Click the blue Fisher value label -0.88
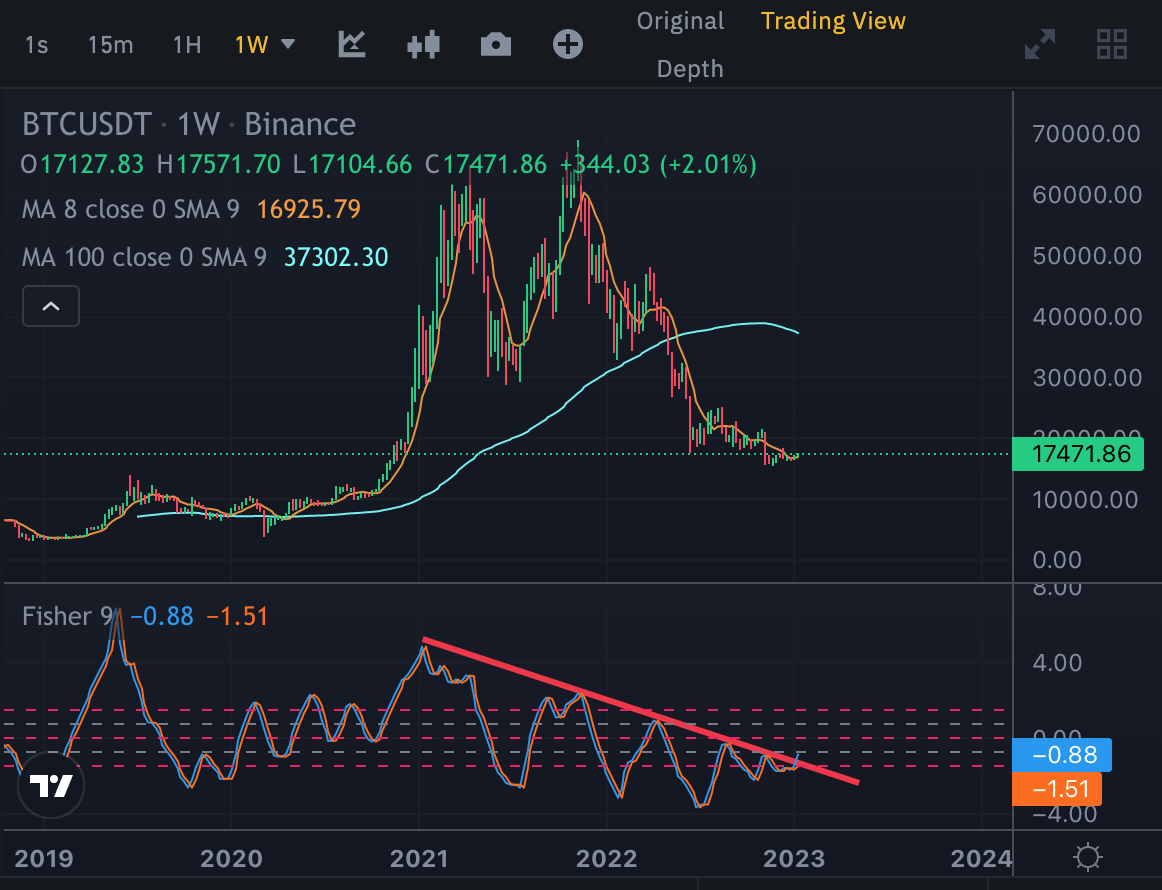The height and width of the screenshot is (890, 1162). click(x=1062, y=755)
